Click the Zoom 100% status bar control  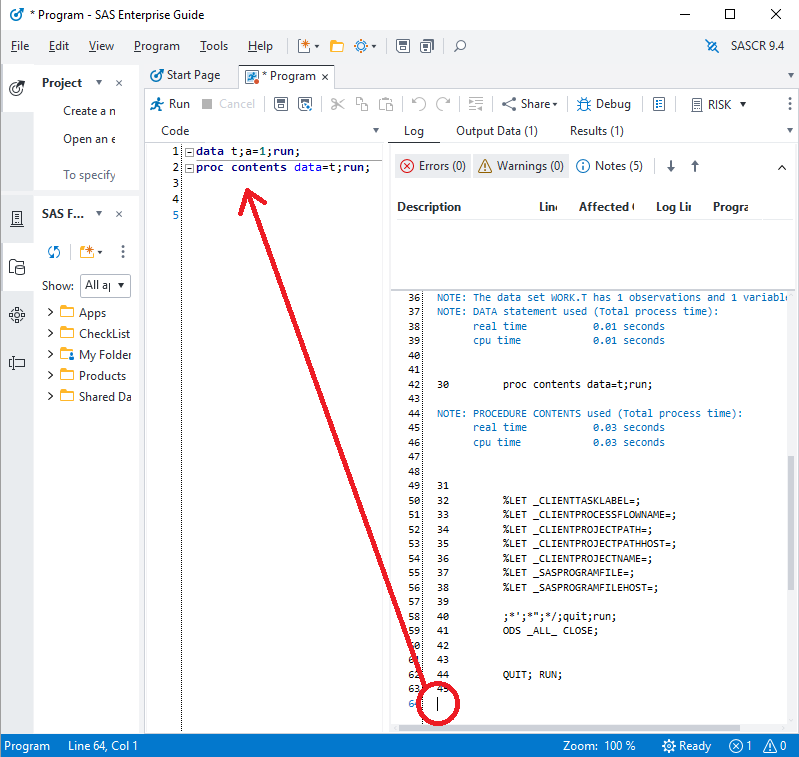coord(599,746)
